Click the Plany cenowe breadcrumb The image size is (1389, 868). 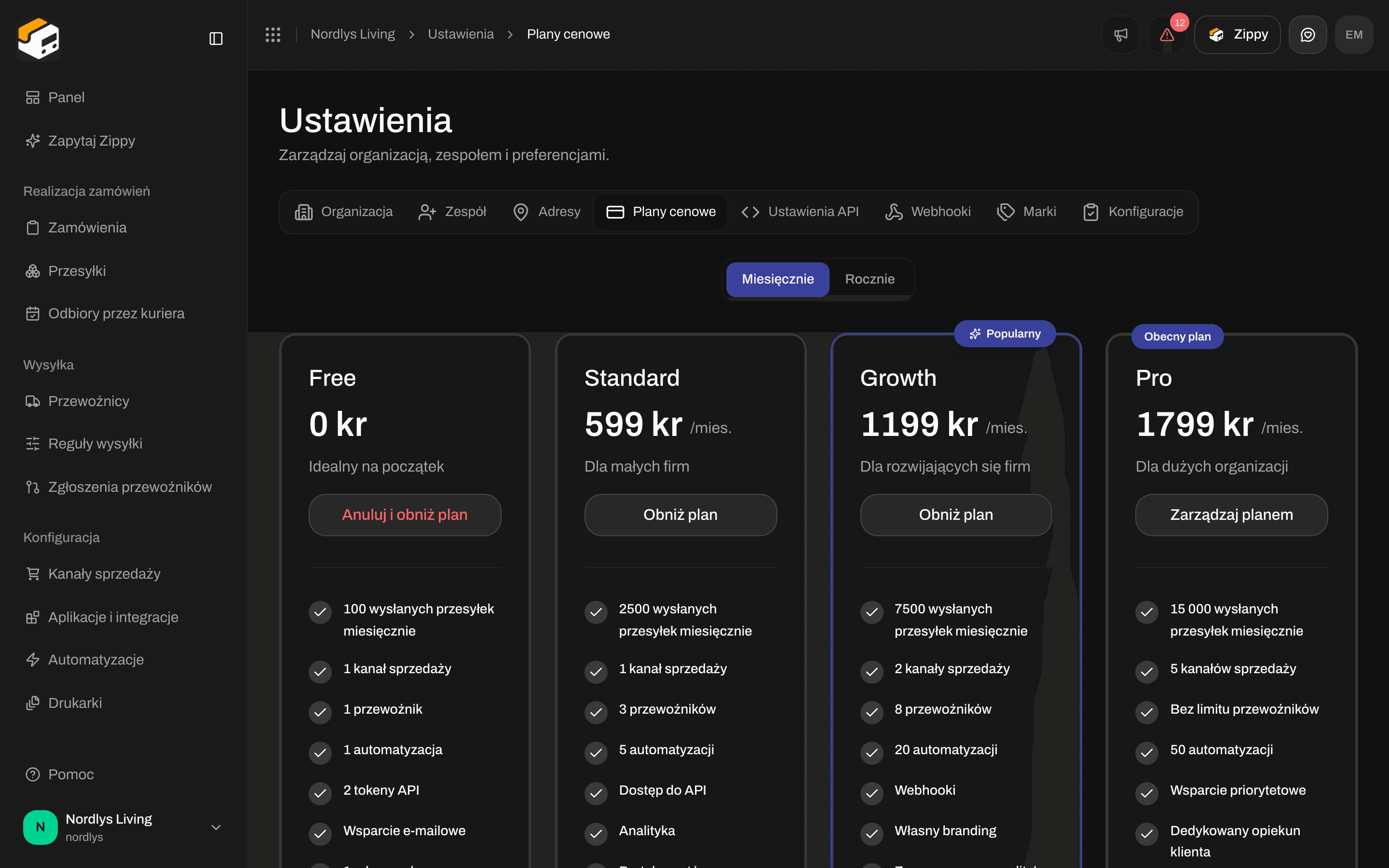(x=568, y=34)
